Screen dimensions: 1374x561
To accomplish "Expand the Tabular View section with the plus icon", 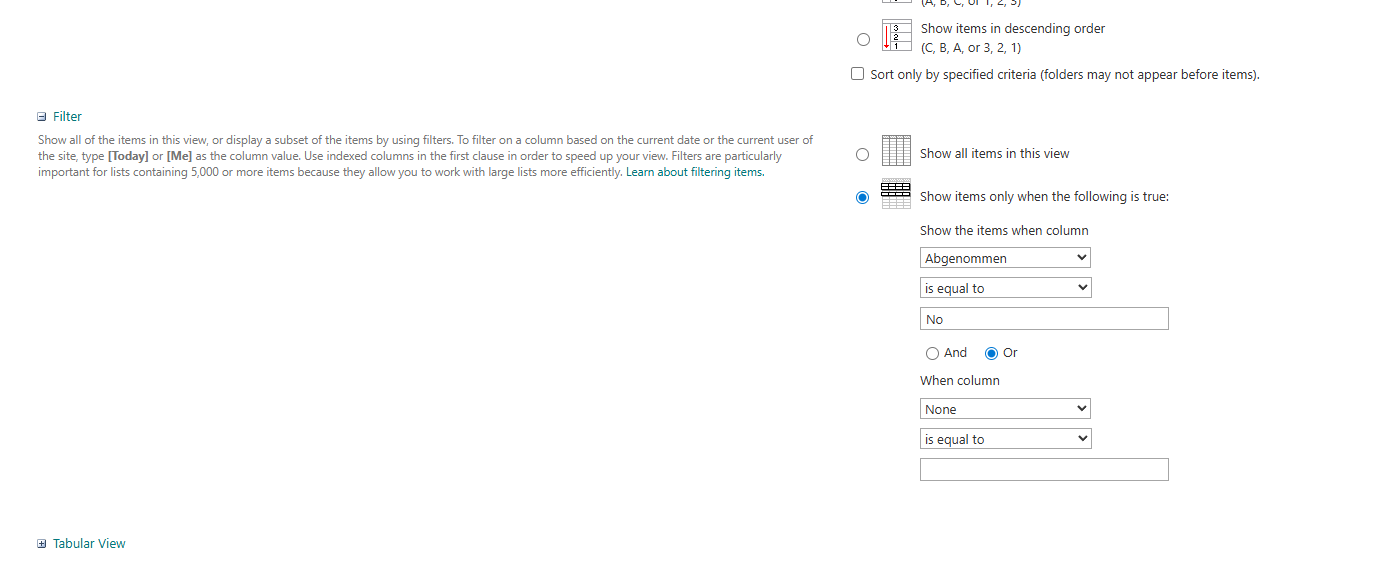I will pos(42,544).
